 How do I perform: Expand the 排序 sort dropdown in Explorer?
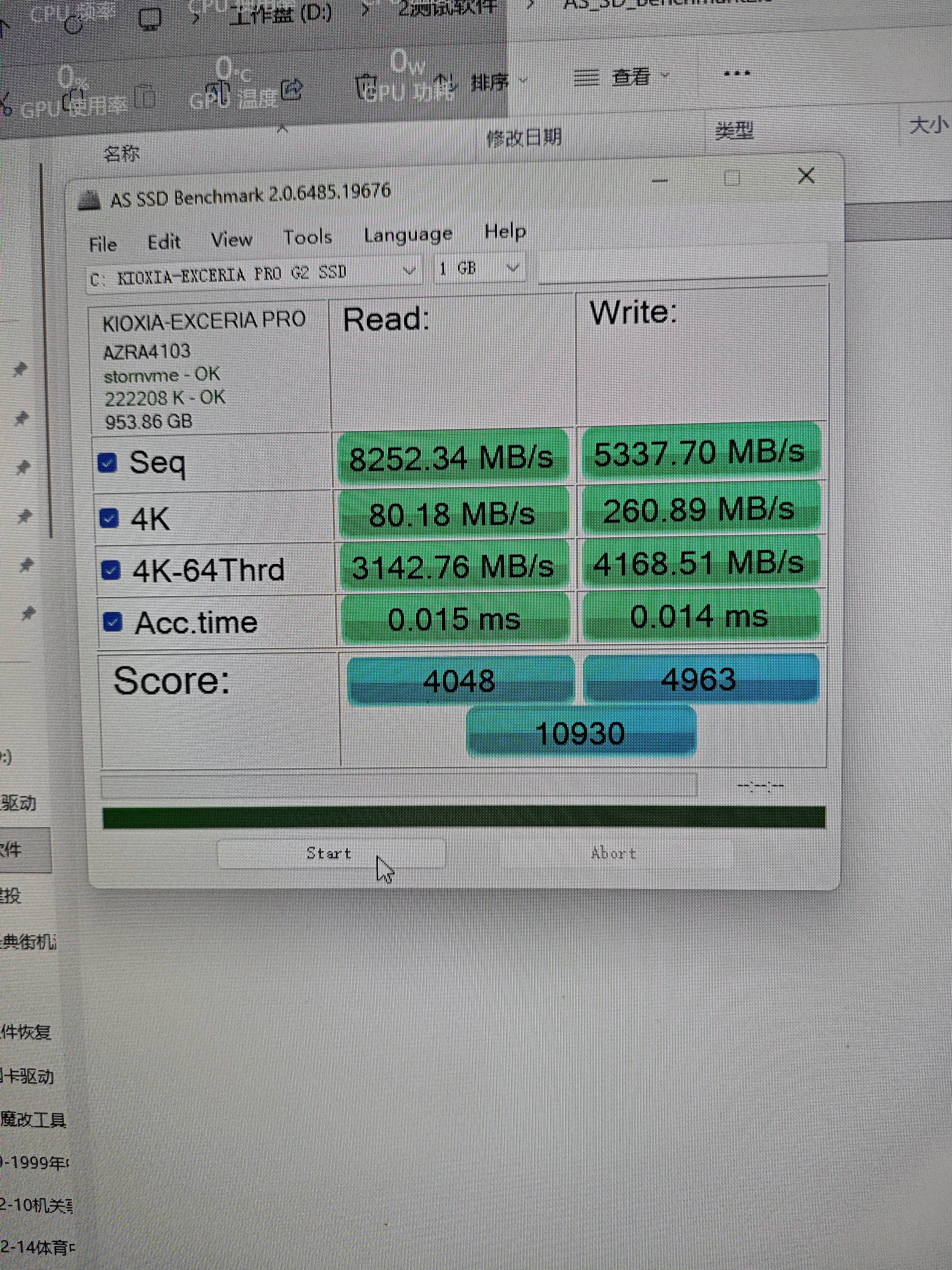click(x=523, y=80)
